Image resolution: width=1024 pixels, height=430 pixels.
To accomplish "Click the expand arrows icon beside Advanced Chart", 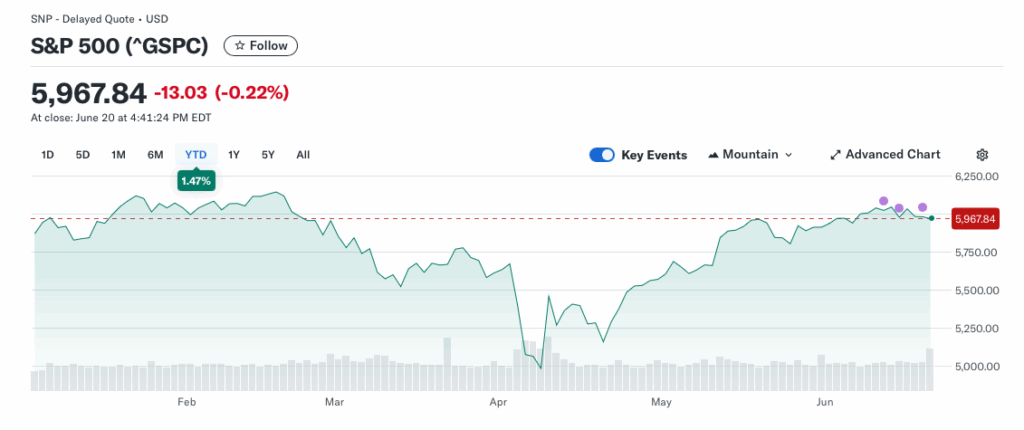I will [x=835, y=155].
